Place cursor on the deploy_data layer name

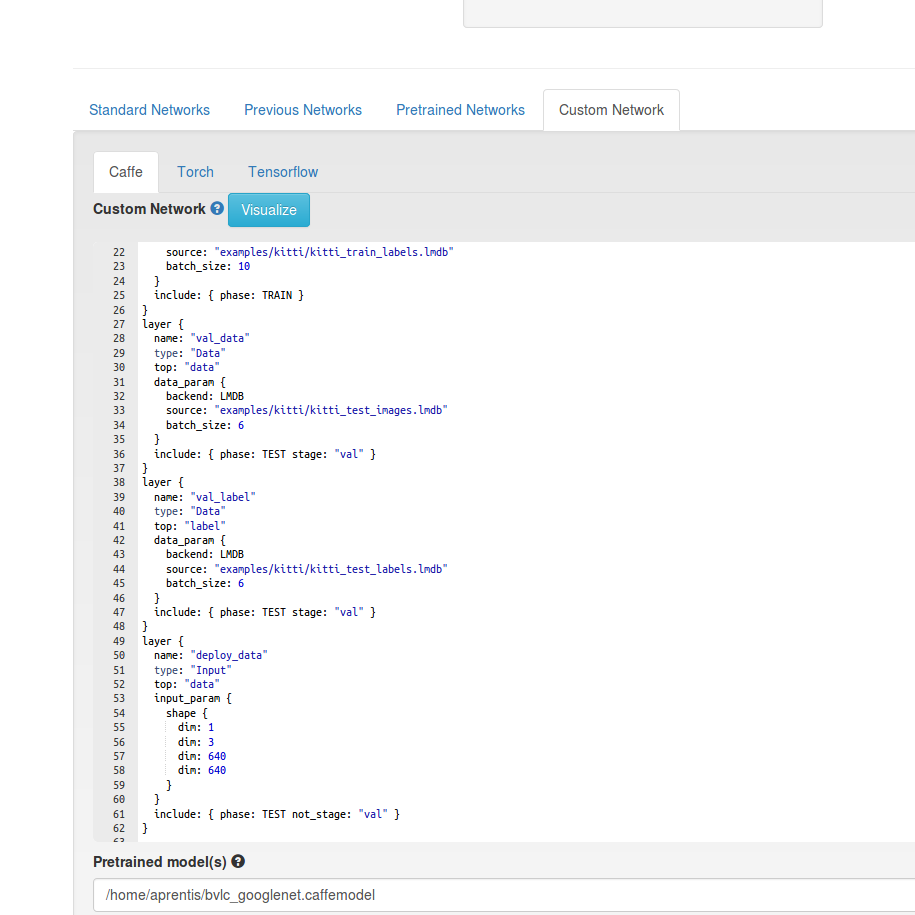click(x=228, y=655)
